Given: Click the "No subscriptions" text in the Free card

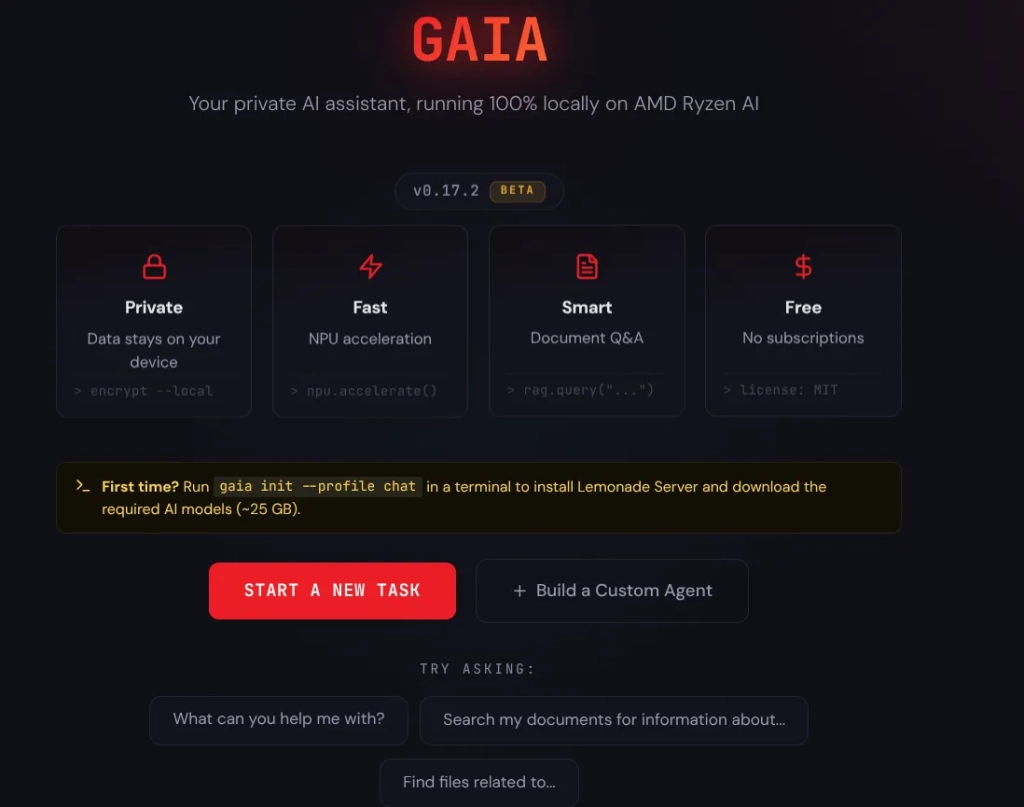Looking at the screenshot, I should [803, 338].
